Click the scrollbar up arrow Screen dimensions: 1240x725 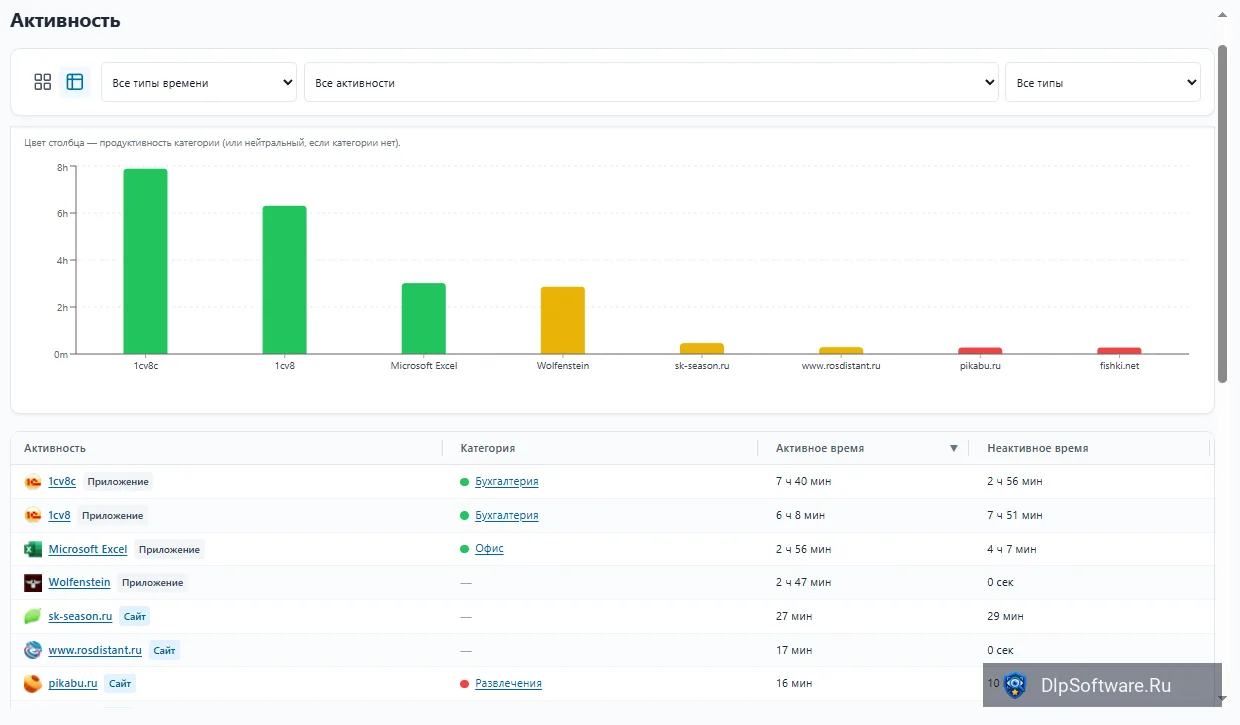pyautogui.click(x=1222, y=16)
